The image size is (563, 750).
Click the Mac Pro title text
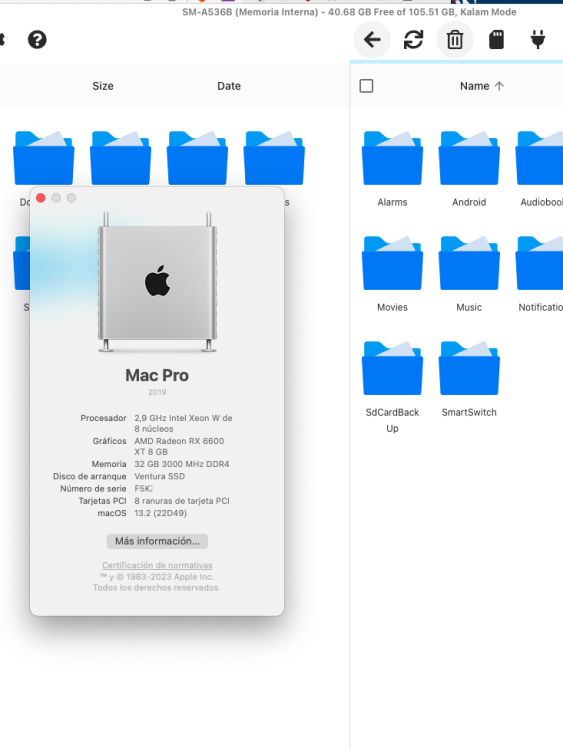pyautogui.click(x=157, y=375)
